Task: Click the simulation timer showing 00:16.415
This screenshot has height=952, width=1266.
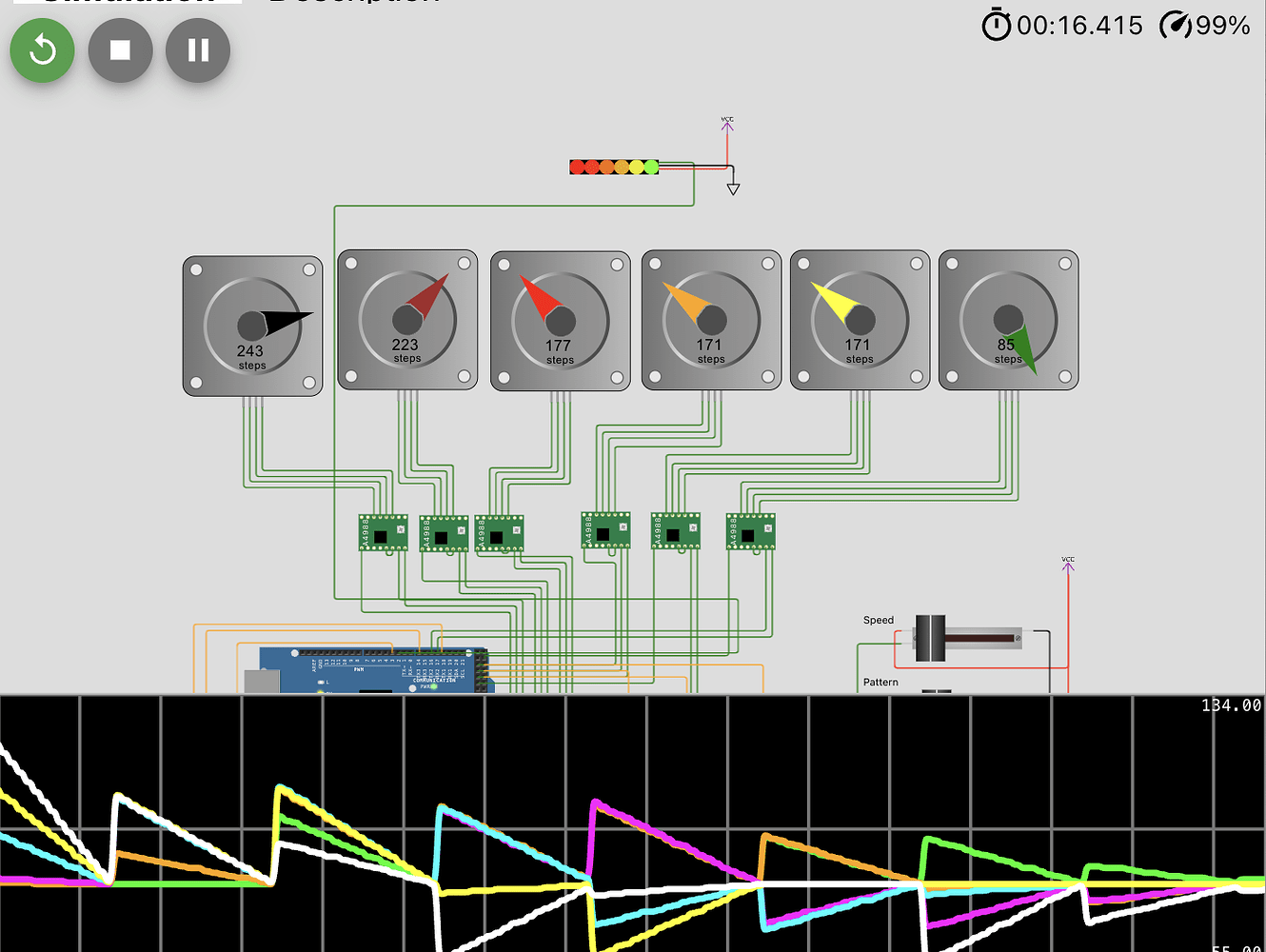Action: [x=1076, y=26]
